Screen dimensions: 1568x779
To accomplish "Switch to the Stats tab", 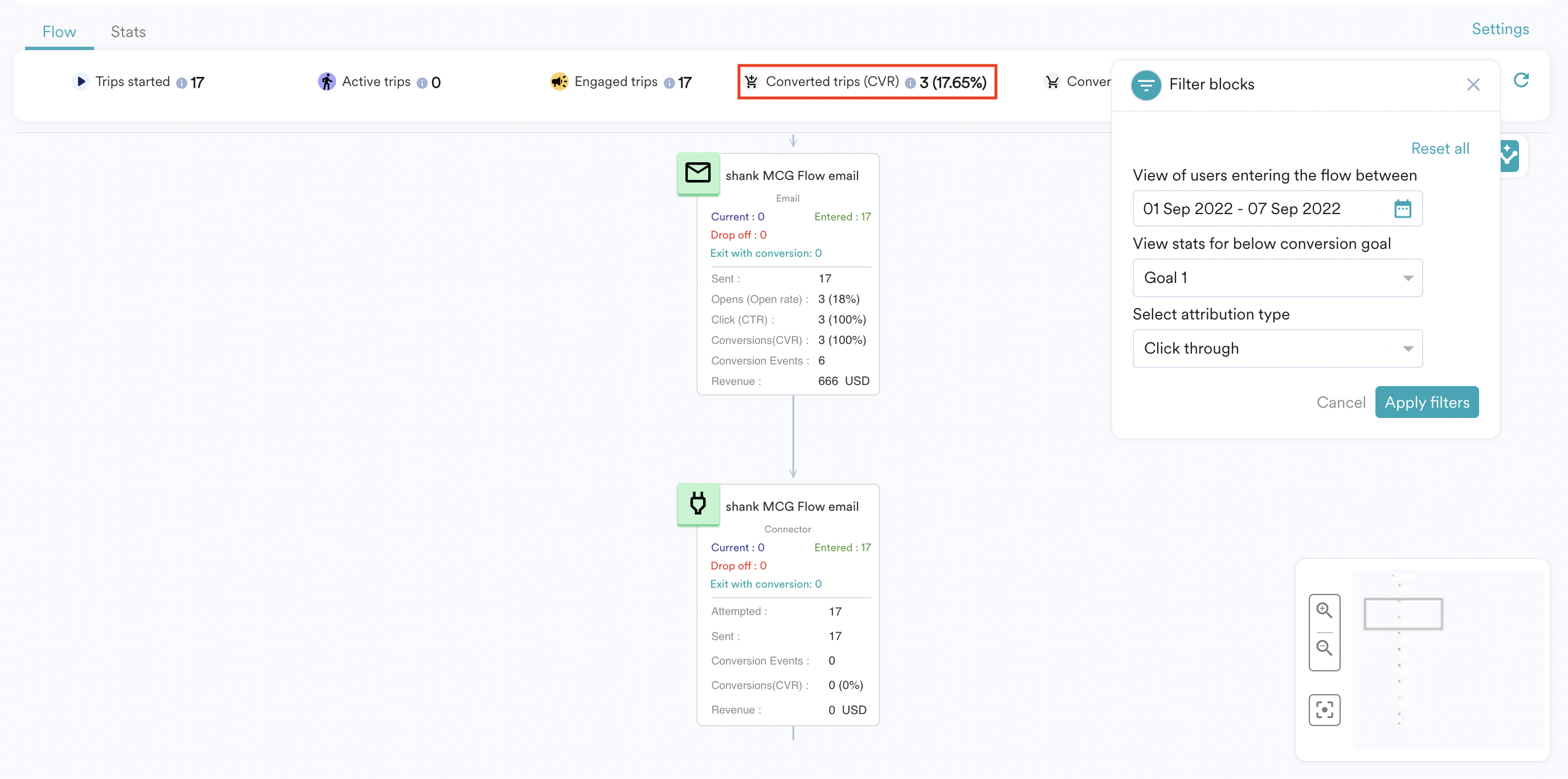I will click(128, 32).
